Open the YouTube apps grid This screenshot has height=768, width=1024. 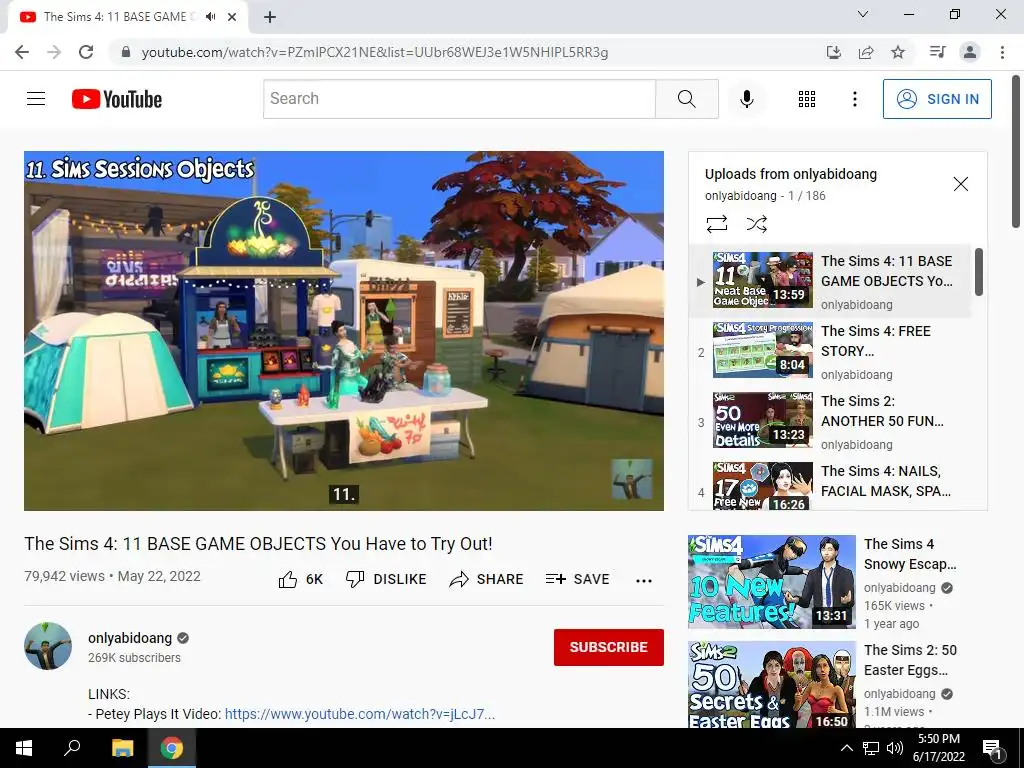click(x=807, y=99)
